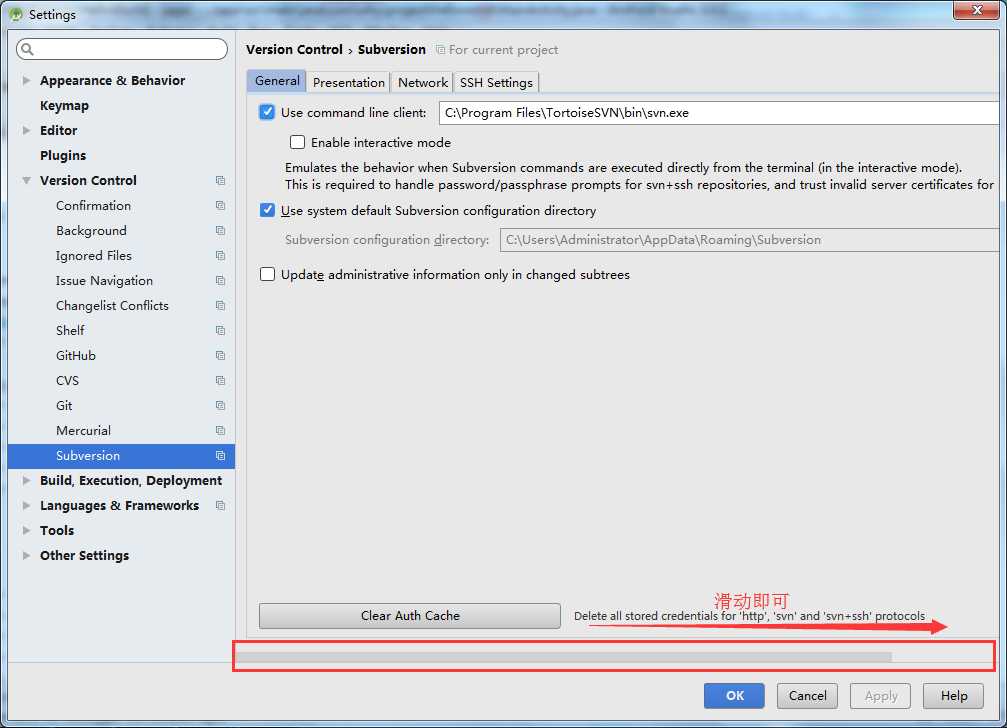Open Issue Navigation settings page
Viewport: 1007px width, 728px height.
pos(104,281)
